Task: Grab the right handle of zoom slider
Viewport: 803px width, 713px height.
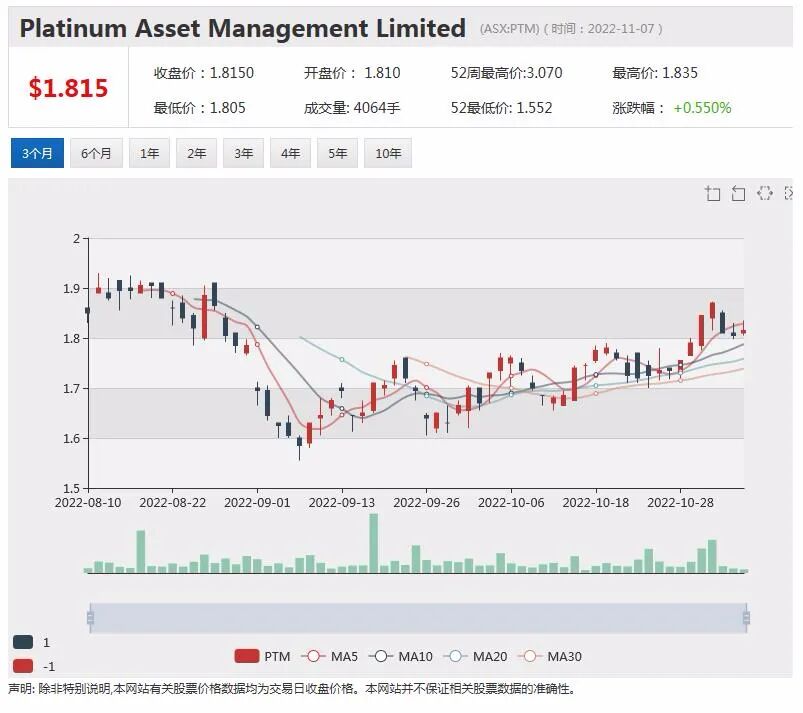Action: tap(746, 618)
